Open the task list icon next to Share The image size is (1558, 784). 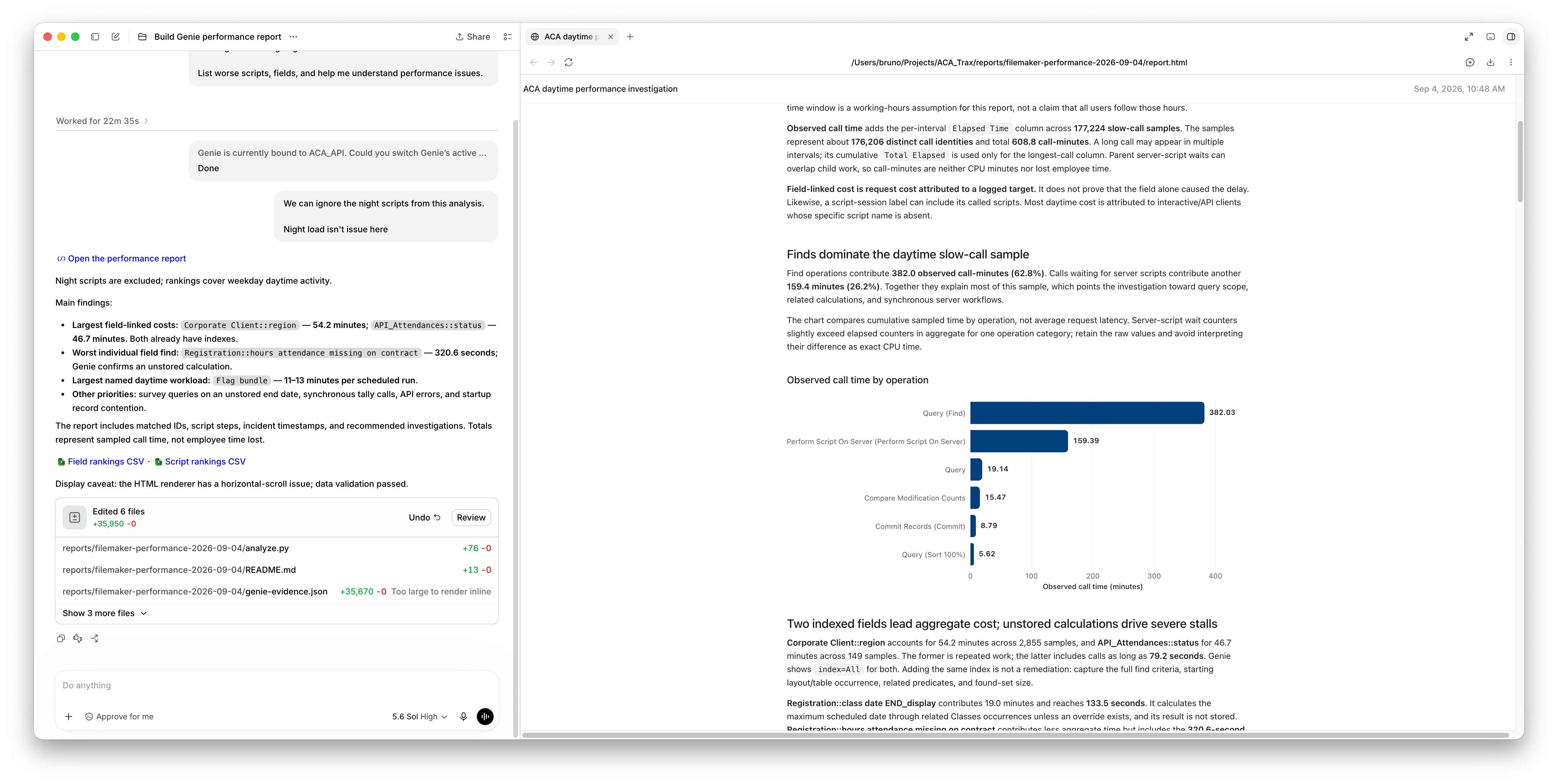click(x=507, y=37)
